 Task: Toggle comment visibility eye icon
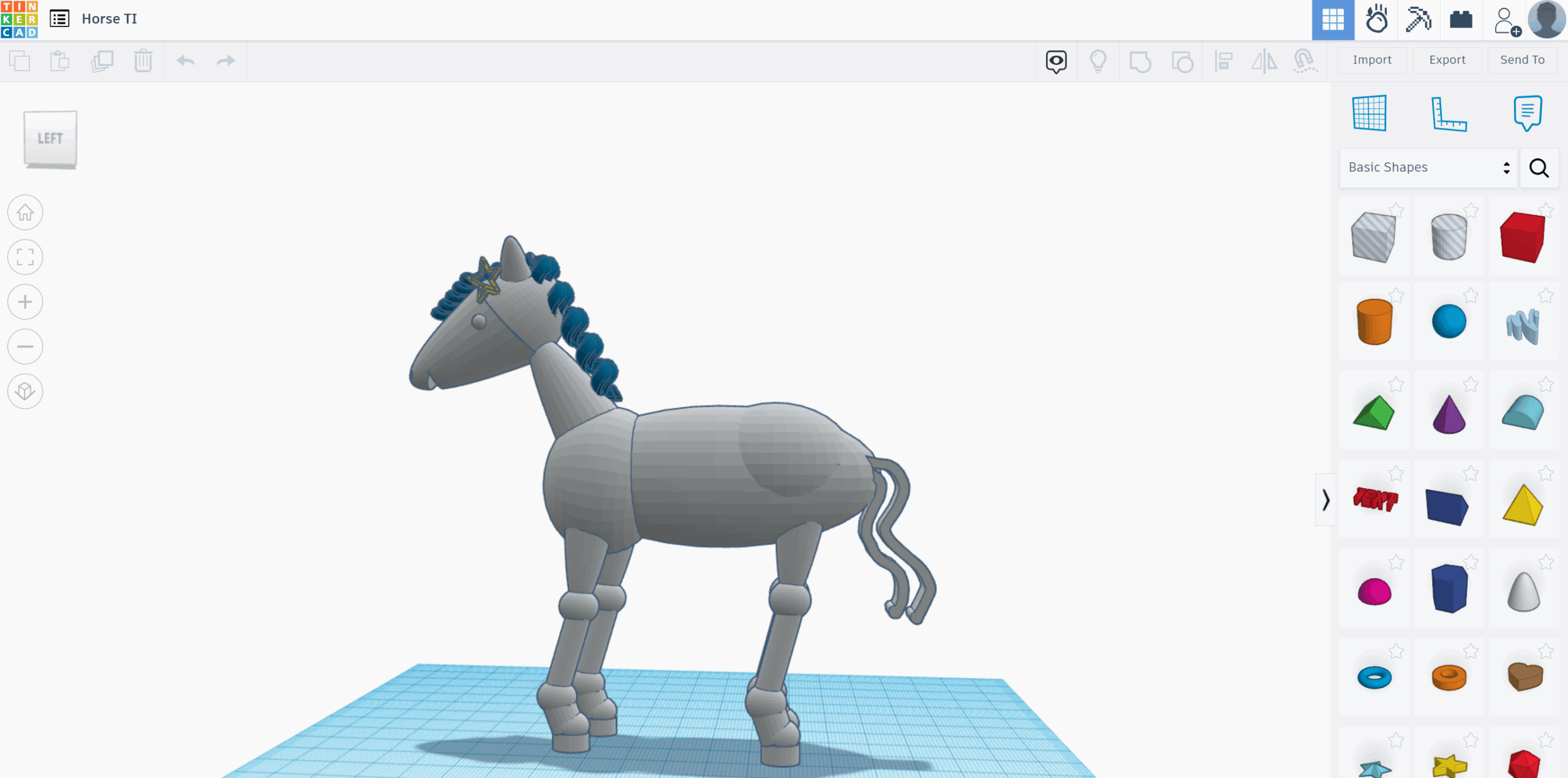[x=1056, y=61]
